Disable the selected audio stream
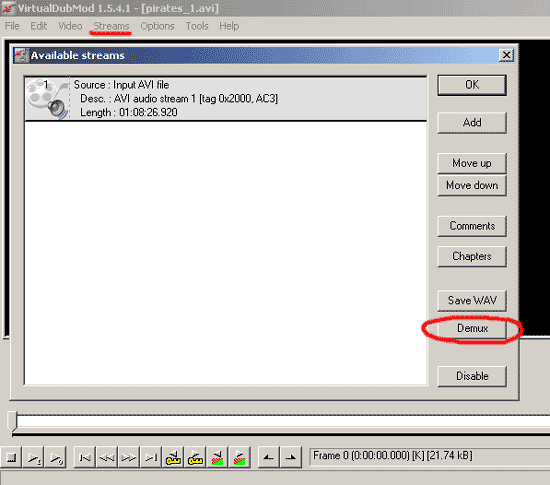The width and height of the screenshot is (550, 485). [472, 376]
